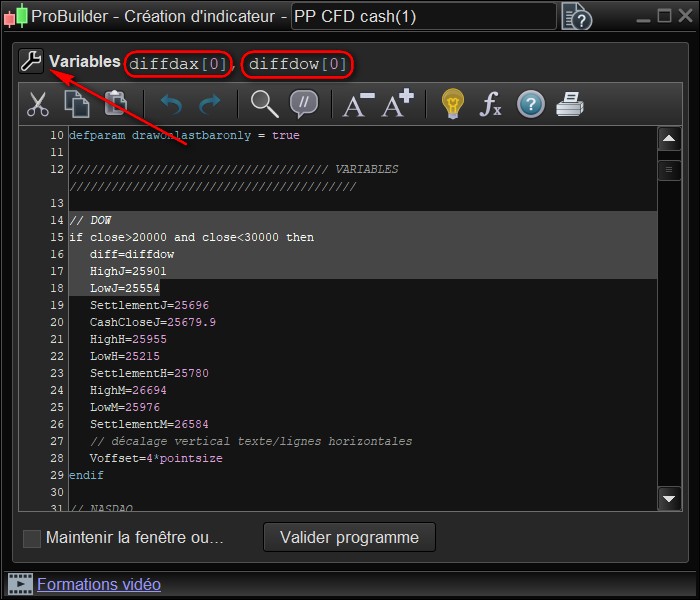
Task: Undo last edit with the back arrow
Action: 171,104
